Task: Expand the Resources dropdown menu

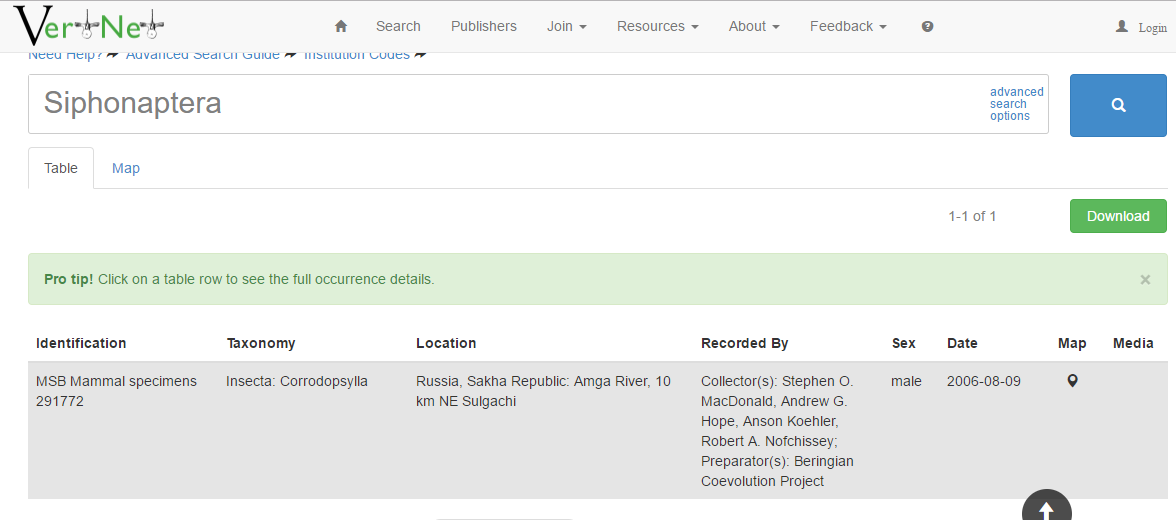Action: pos(658,26)
